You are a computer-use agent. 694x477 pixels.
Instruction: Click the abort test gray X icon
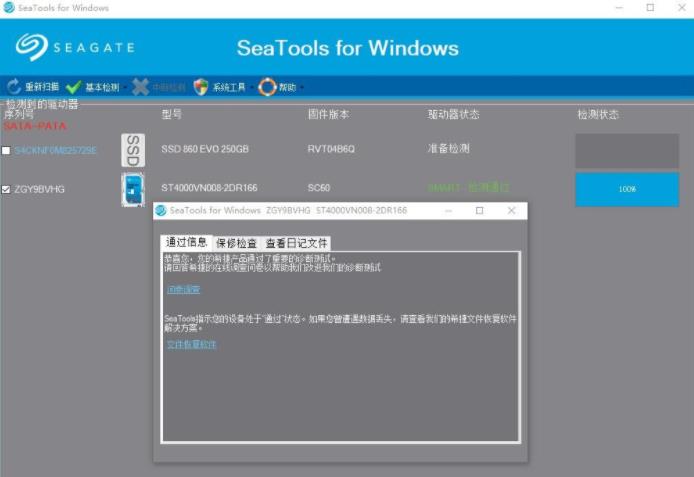(140, 87)
